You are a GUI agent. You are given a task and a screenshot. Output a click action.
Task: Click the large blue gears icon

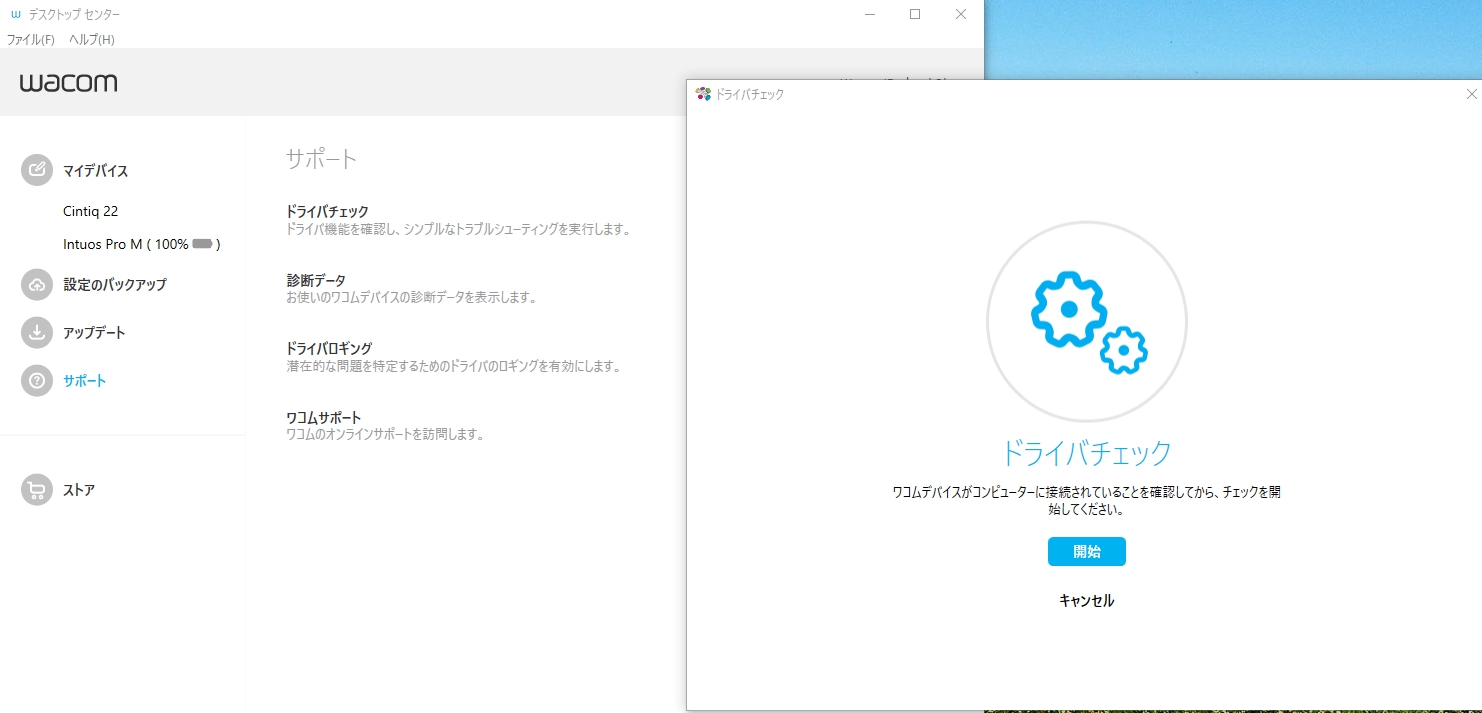pyautogui.click(x=1088, y=322)
